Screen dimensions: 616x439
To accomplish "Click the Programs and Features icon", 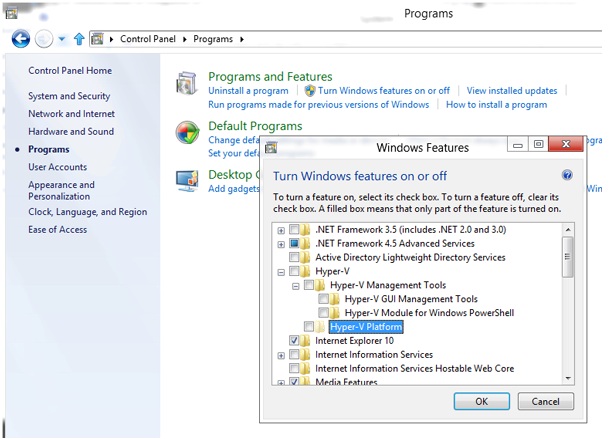I will (187, 83).
